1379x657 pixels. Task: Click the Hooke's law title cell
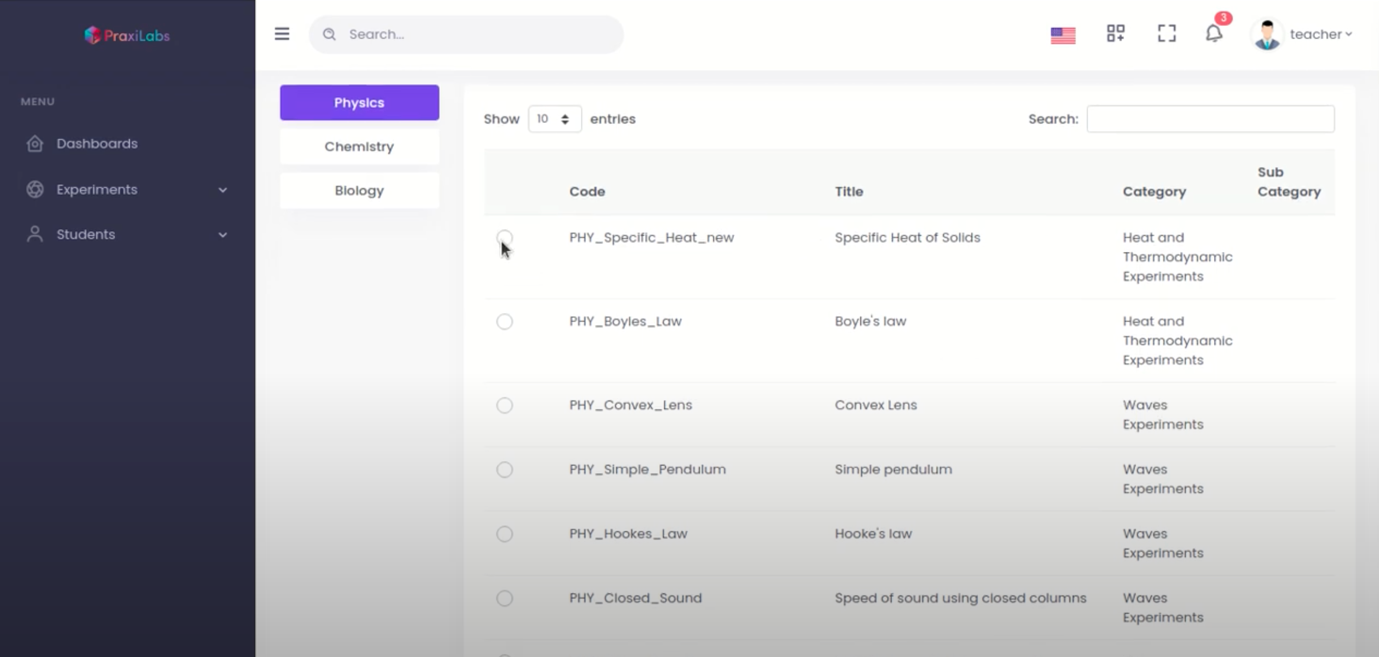click(x=873, y=534)
